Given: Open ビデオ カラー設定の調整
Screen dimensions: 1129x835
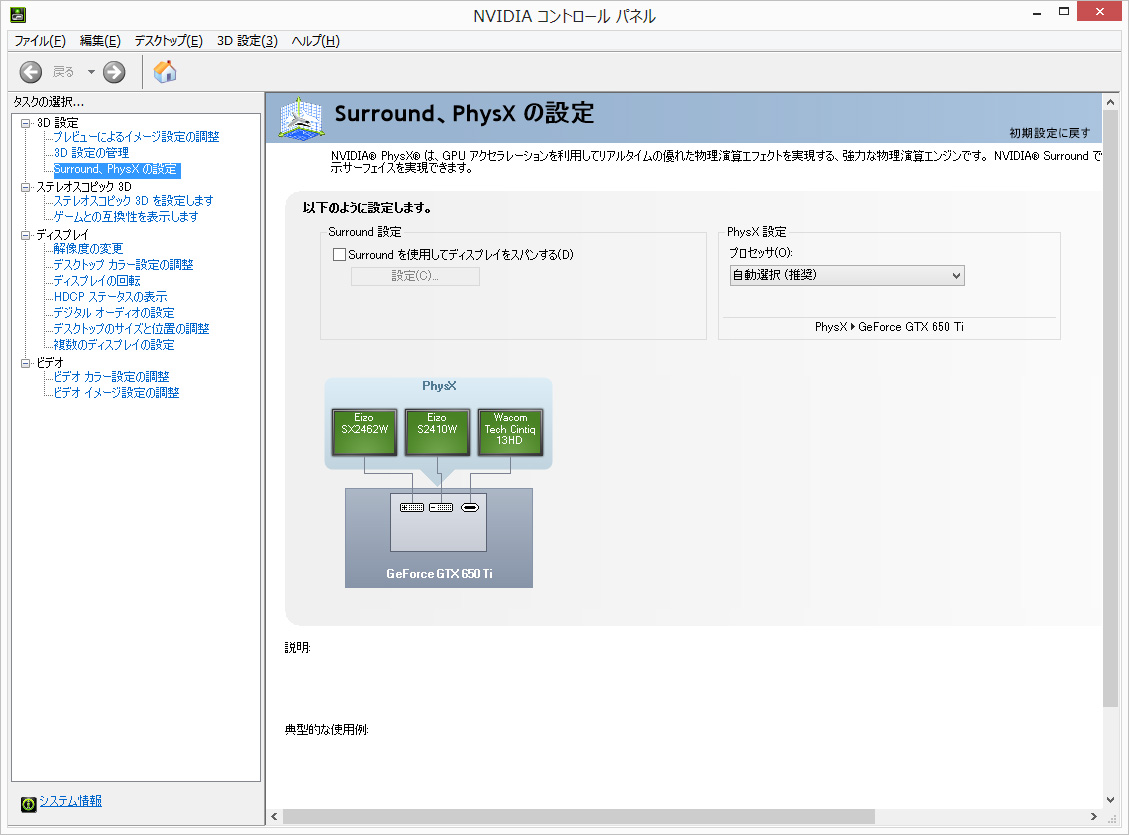Looking at the screenshot, I should pyautogui.click(x=112, y=376).
